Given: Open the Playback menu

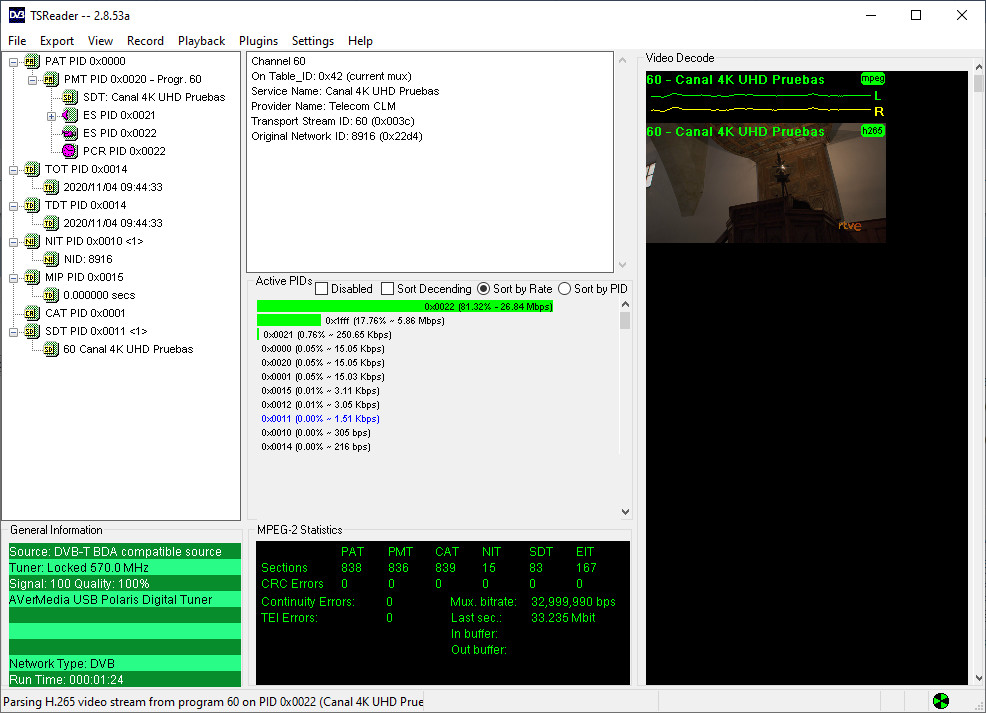Looking at the screenshot, I should click(201, 41).
